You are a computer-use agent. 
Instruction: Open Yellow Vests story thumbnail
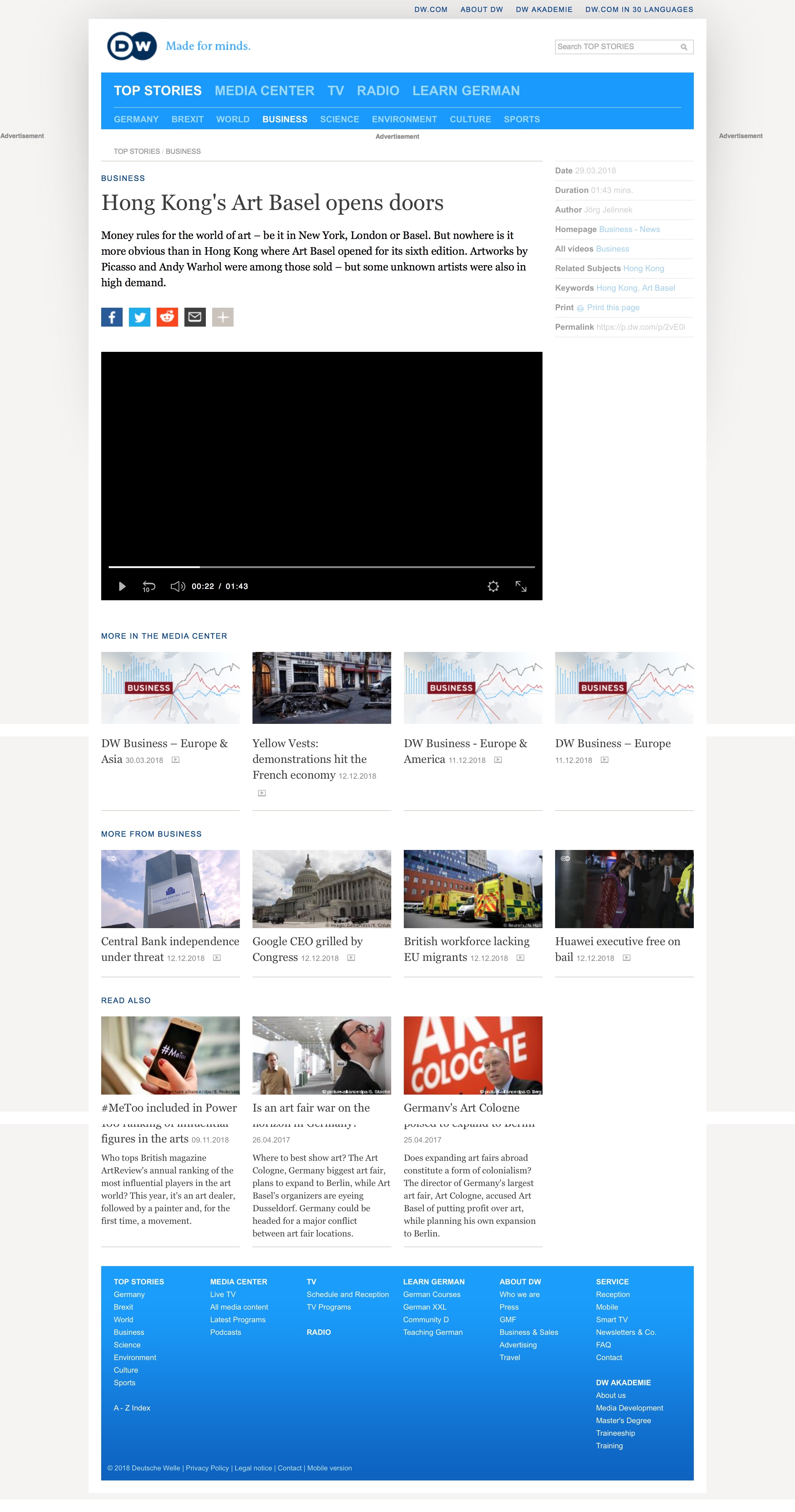tap(322, 687)
